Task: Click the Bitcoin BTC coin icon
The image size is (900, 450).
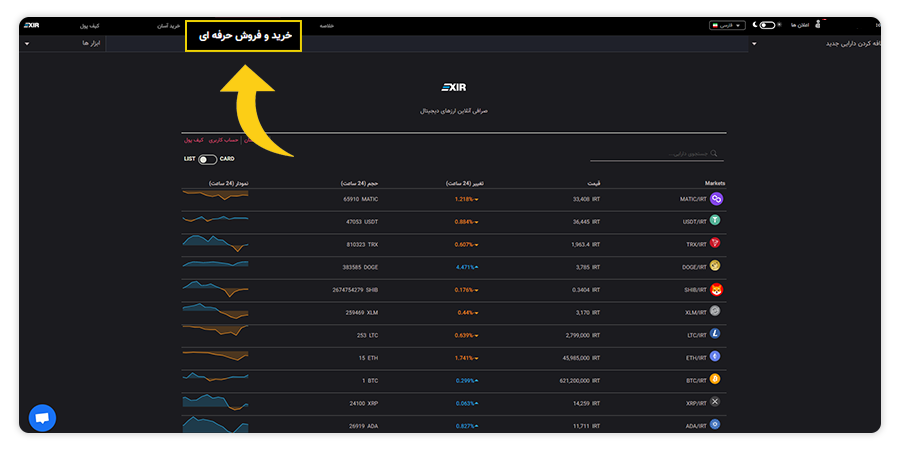Action: coord(715,379)
